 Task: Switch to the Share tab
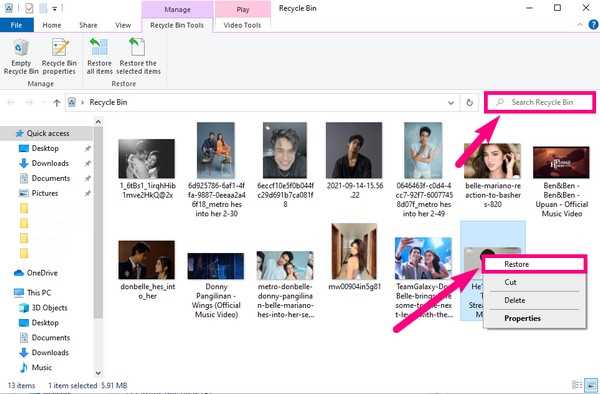click(88, 25)
